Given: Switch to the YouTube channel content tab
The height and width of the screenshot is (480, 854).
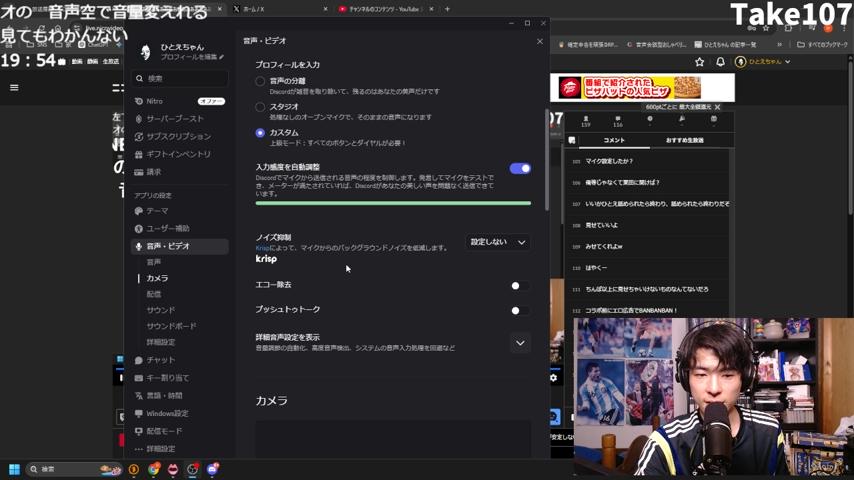Looking at the screenshot, I should pyautogui.click(x=386, y=9).
